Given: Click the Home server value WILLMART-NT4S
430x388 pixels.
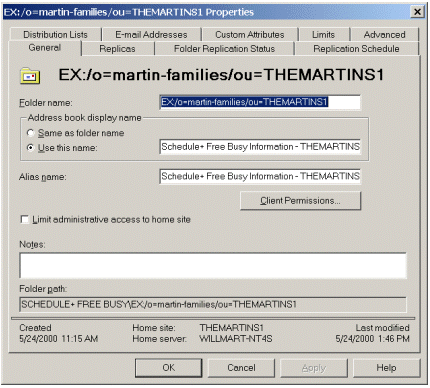Looking at the screenshot, I should point(236,339).
